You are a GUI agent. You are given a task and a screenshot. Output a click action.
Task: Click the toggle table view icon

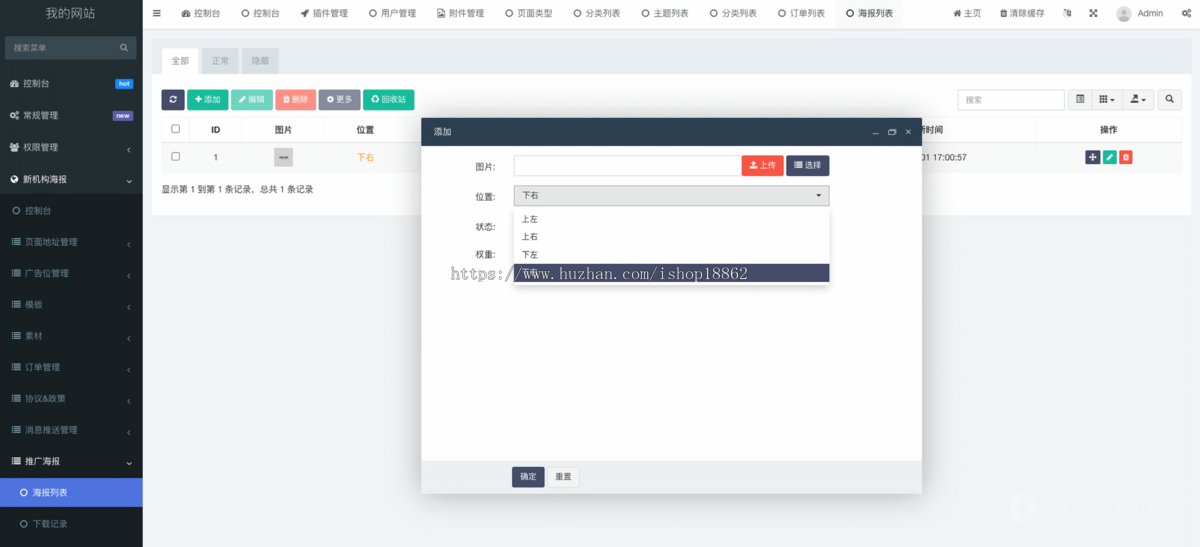(1080, 100)
